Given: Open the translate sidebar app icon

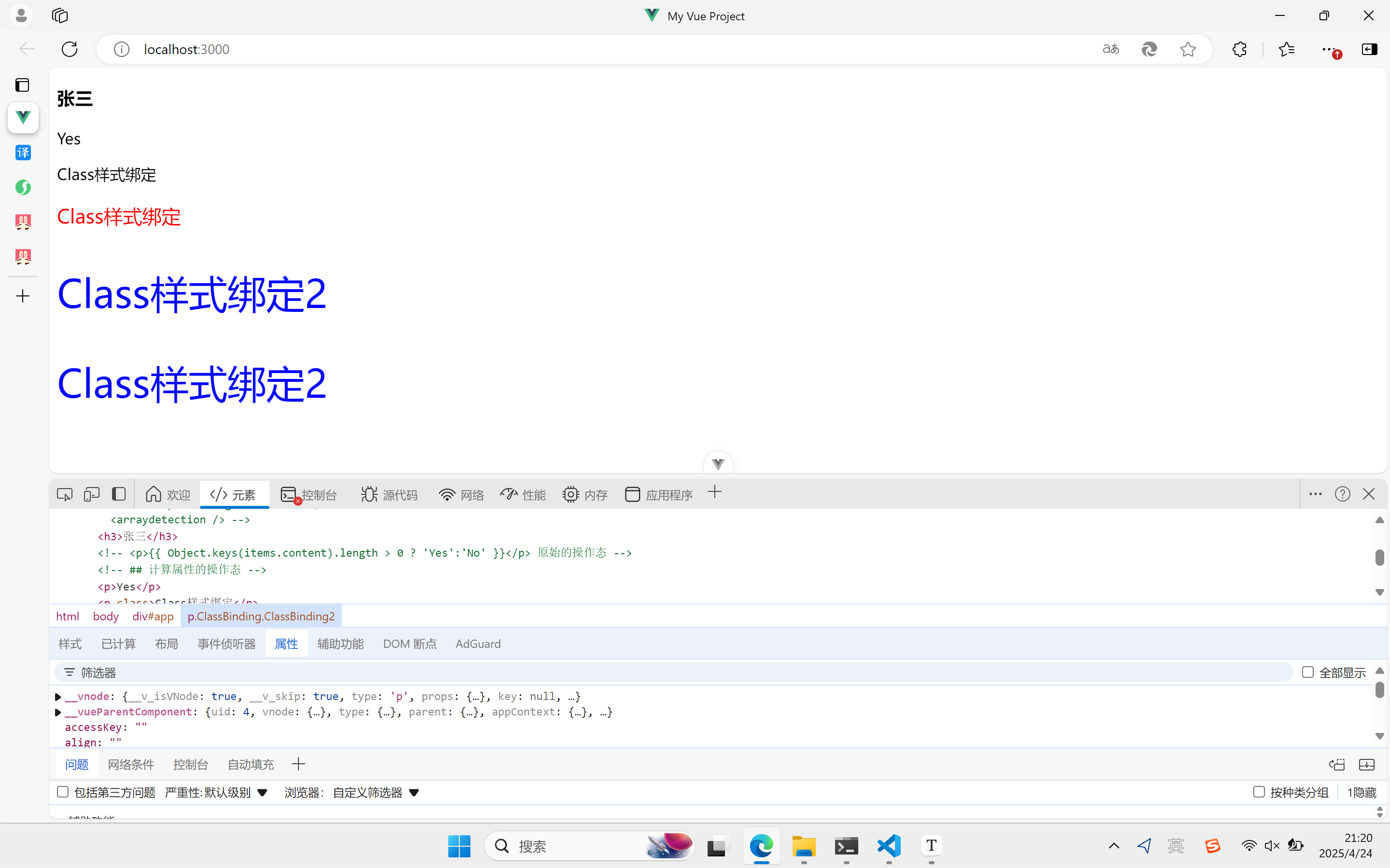Looking at the screenshot, I should tap(23, 153).
